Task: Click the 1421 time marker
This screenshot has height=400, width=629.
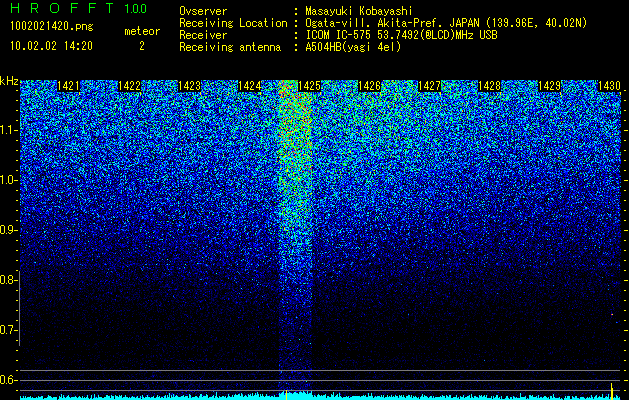Action: (69, 86)
